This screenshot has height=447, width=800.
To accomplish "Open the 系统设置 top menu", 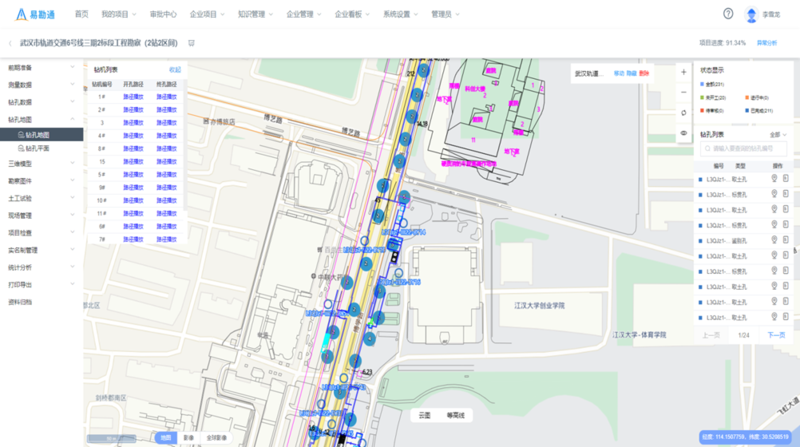I will [x=401, y=14].
